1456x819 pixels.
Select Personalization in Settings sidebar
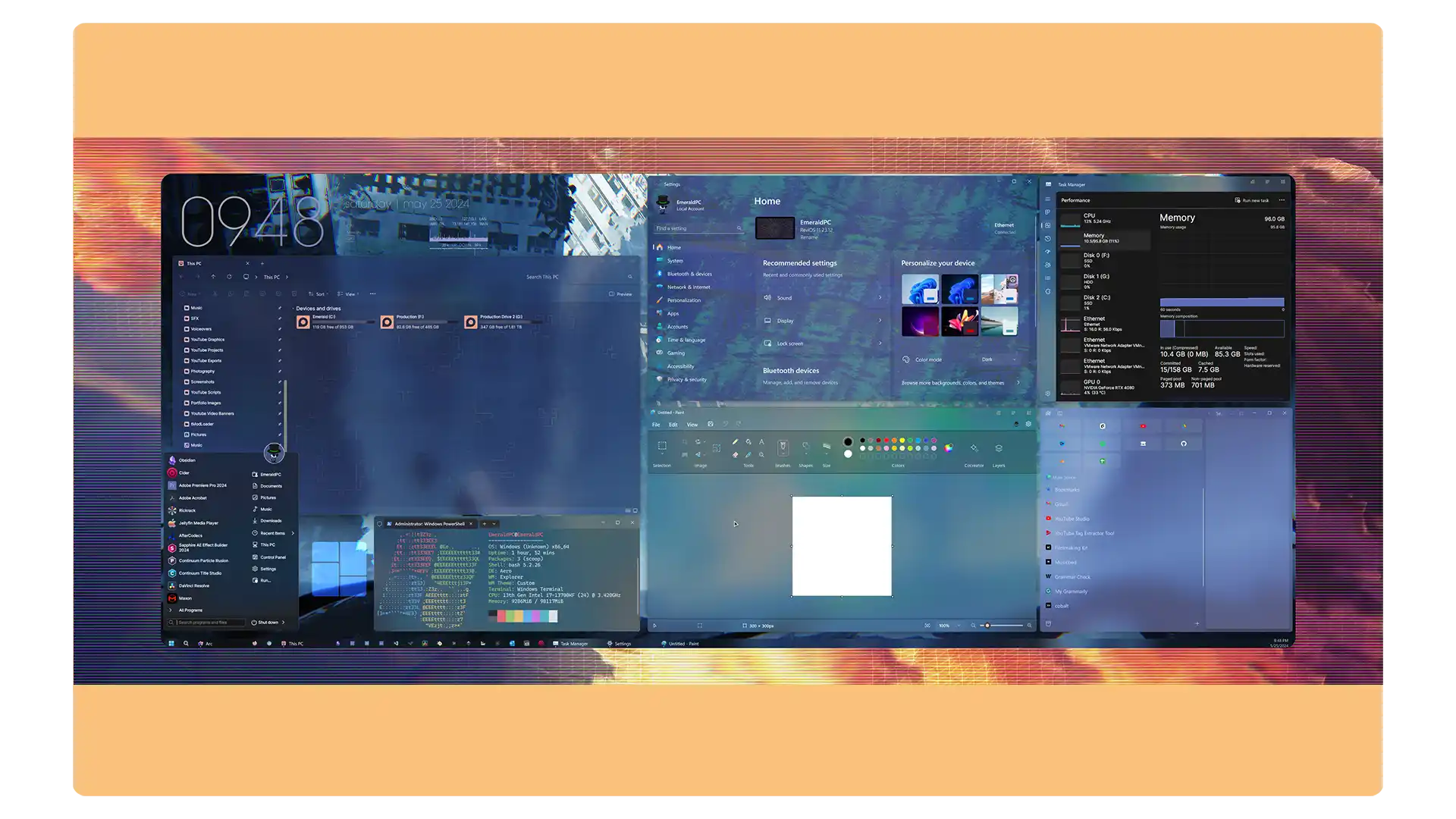[x=683, y=300]
